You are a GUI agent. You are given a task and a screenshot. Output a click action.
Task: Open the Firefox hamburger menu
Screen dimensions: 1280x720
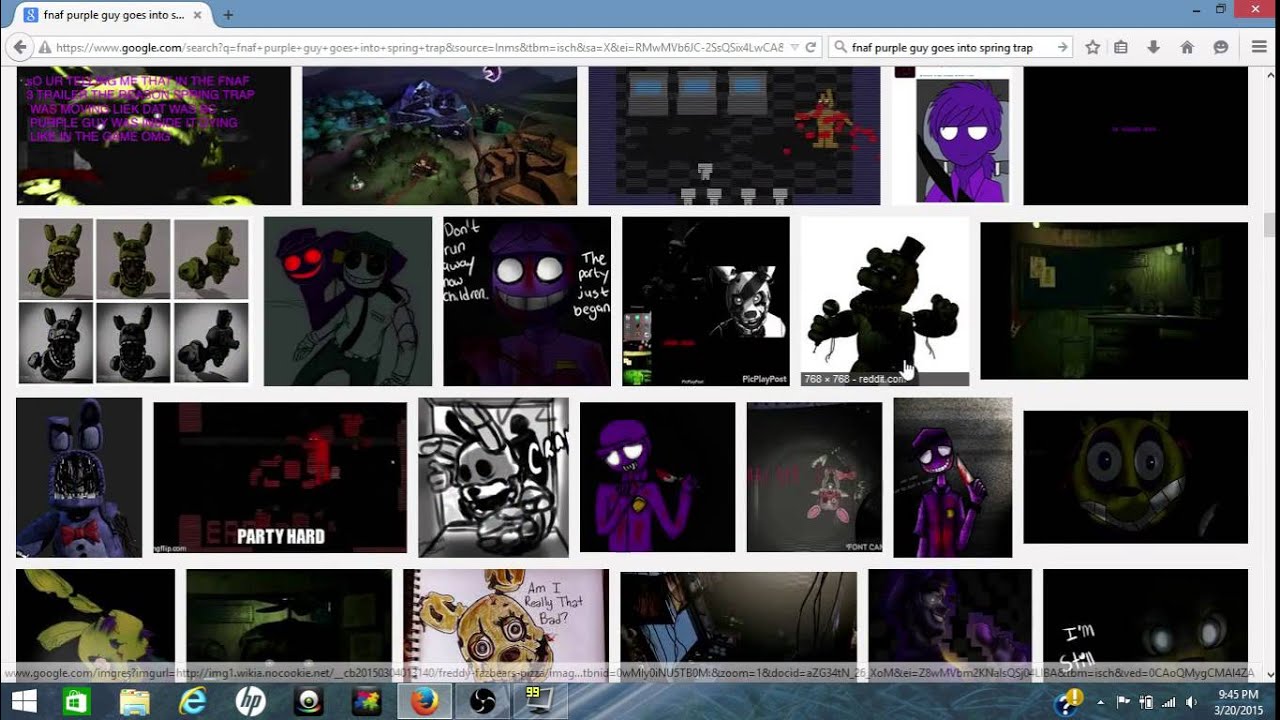click(1260, 47)
